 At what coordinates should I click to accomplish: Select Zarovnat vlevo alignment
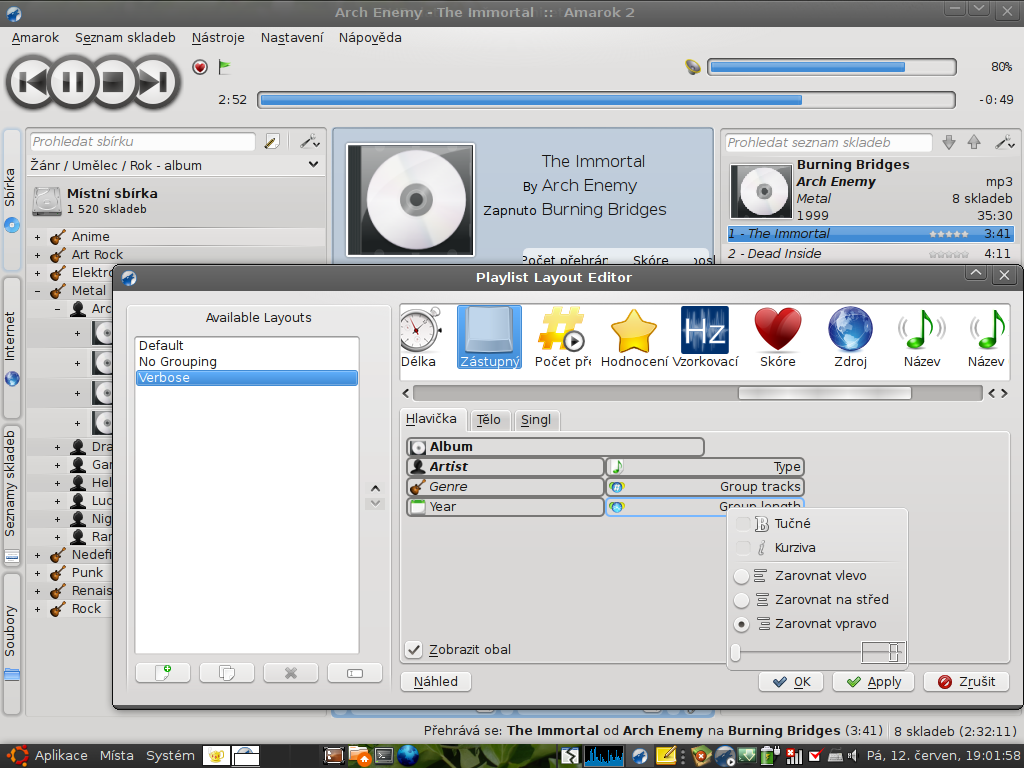pos(741,576)
